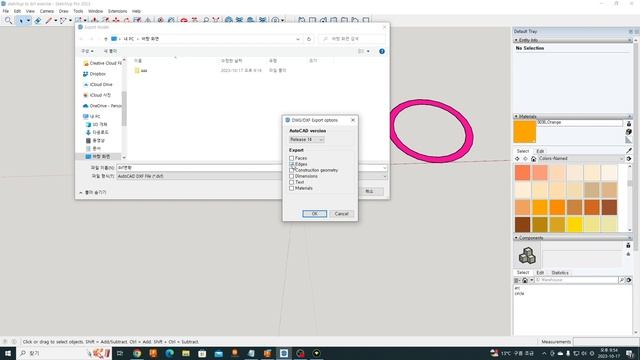Screen dimensions: 640x360
Task: Open the help icon in Export Model dialog
Action: point(382,51)
